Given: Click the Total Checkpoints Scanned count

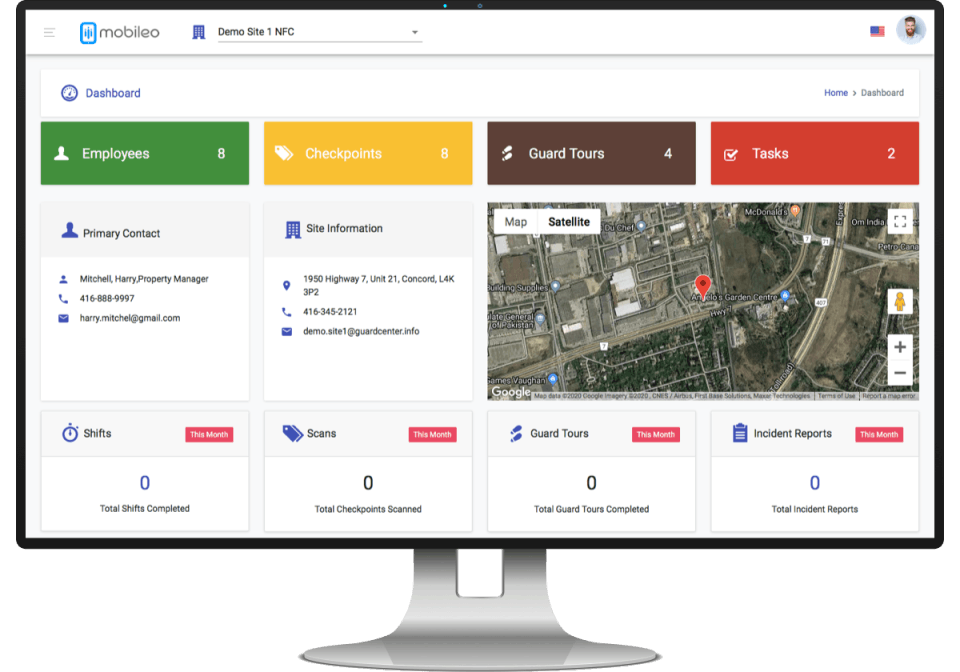Looking at the screenshot, I should [368, 483].
